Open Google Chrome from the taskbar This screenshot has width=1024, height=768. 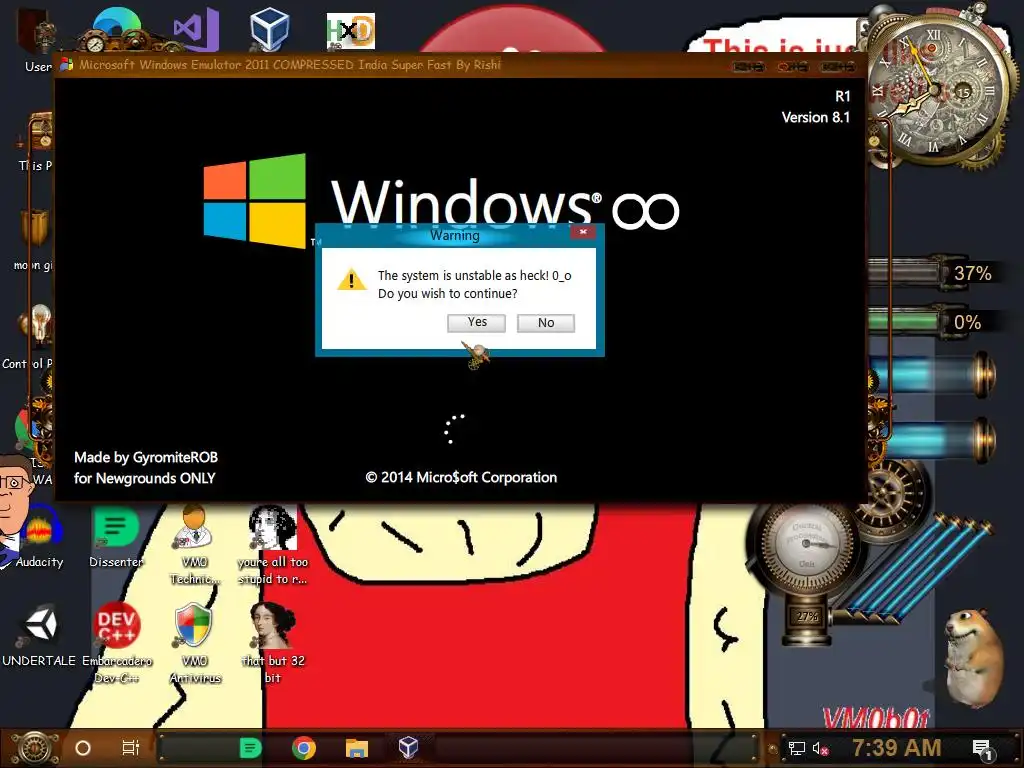pyautogui.click(x=304, y=748)
